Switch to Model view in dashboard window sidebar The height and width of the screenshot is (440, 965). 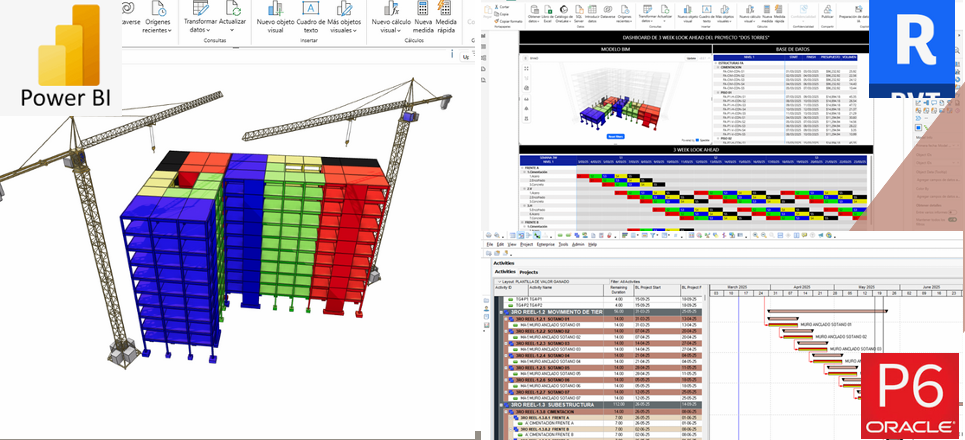pos(483,57)
